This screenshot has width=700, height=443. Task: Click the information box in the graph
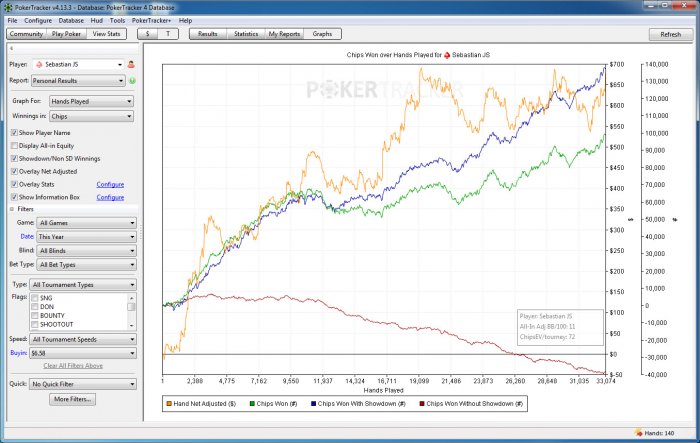coord(560,327)
